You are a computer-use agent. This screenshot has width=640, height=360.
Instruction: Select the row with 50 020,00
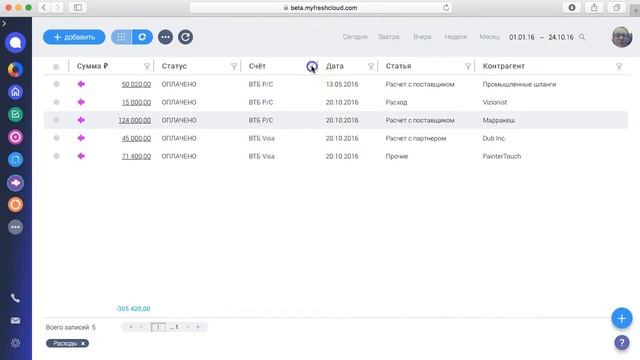tap(56, 84)
